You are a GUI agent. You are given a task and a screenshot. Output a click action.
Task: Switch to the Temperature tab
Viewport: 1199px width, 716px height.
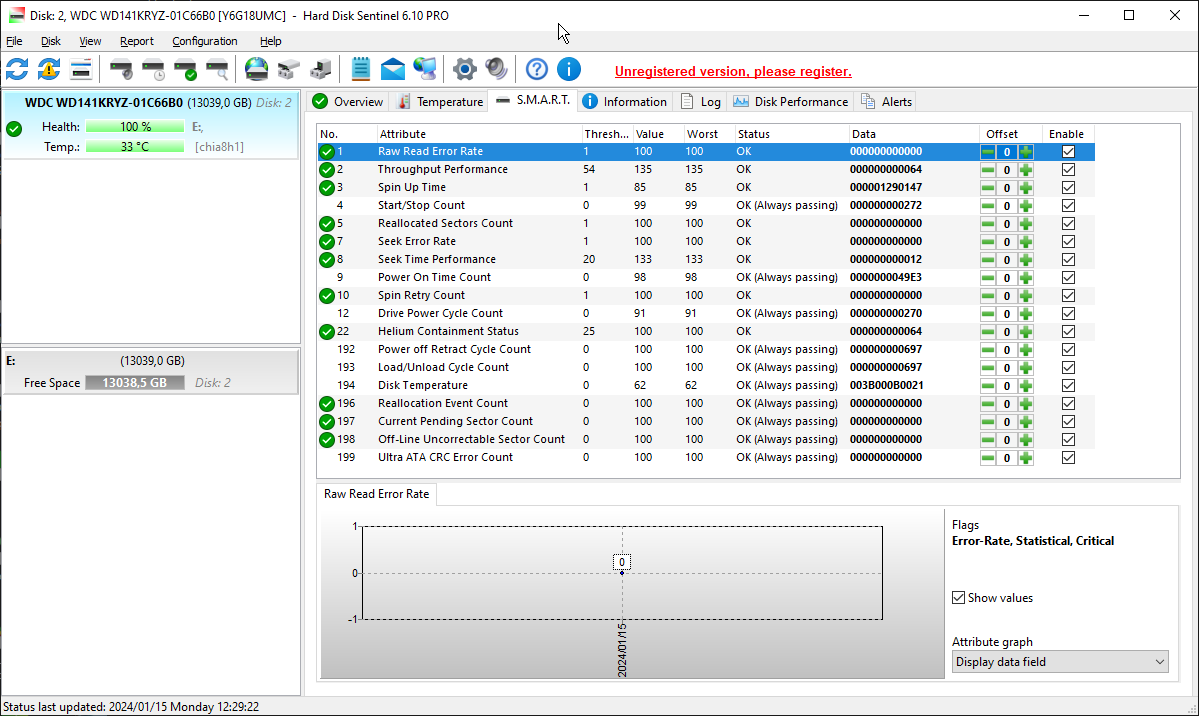pos(440,102)
